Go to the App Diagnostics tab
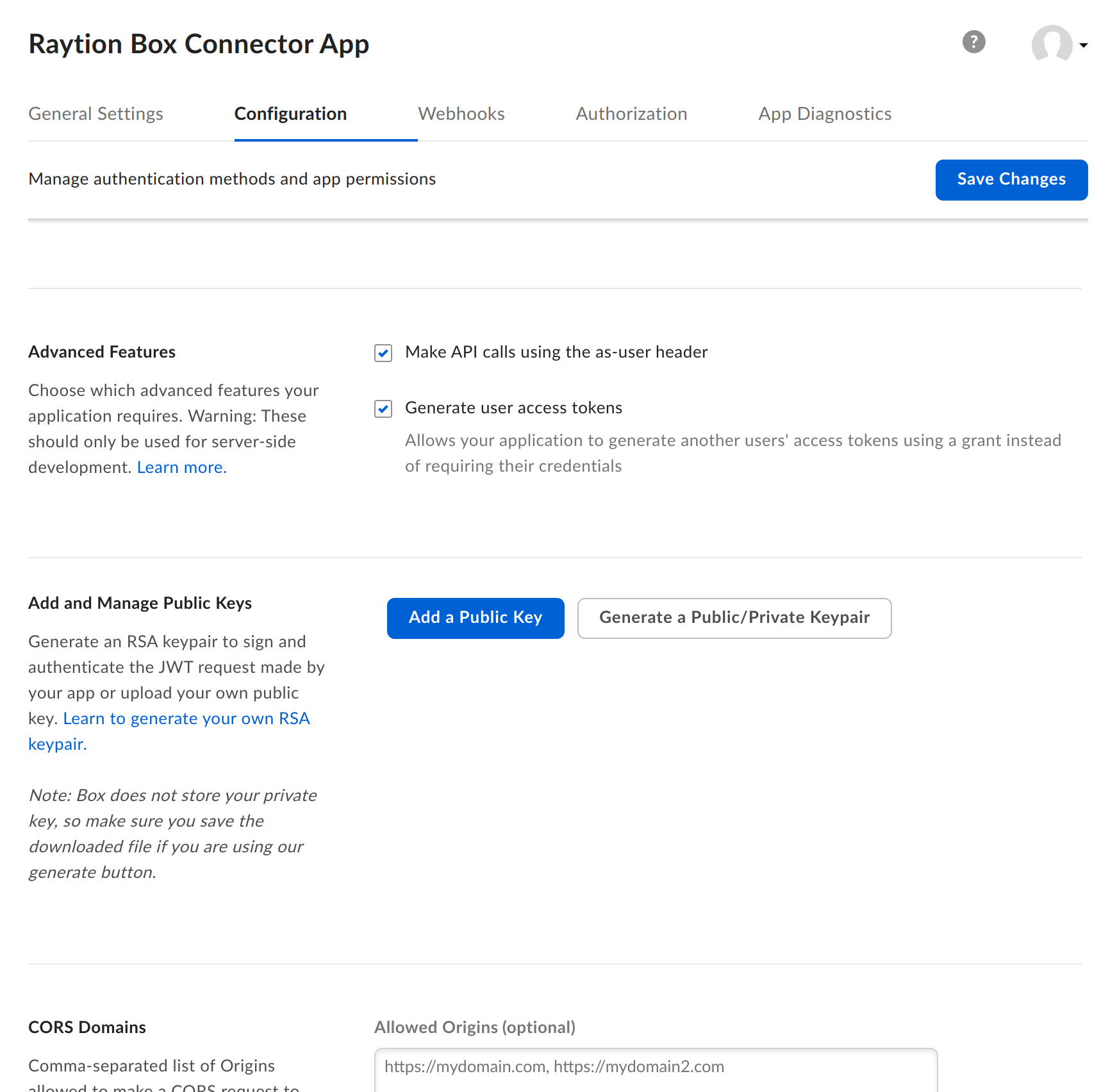Image resolution: width=1117 pixels, height=1092 pixels. pos(824,113)
